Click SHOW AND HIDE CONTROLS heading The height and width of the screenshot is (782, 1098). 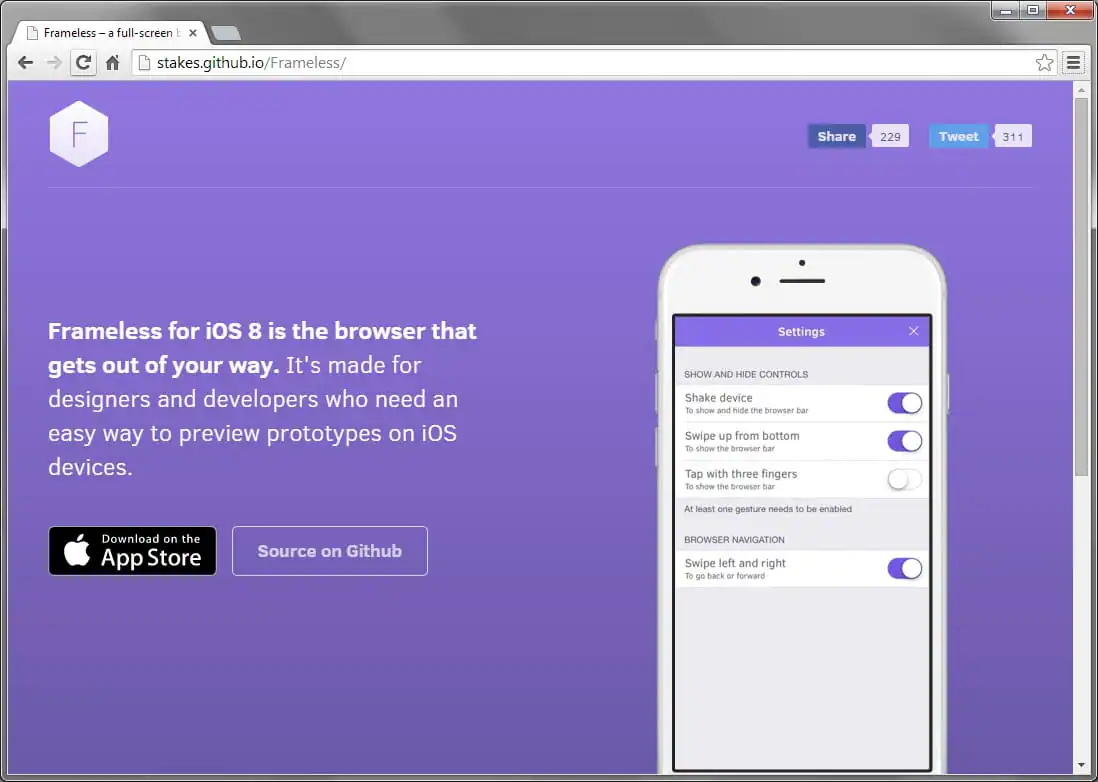point(746,375)
